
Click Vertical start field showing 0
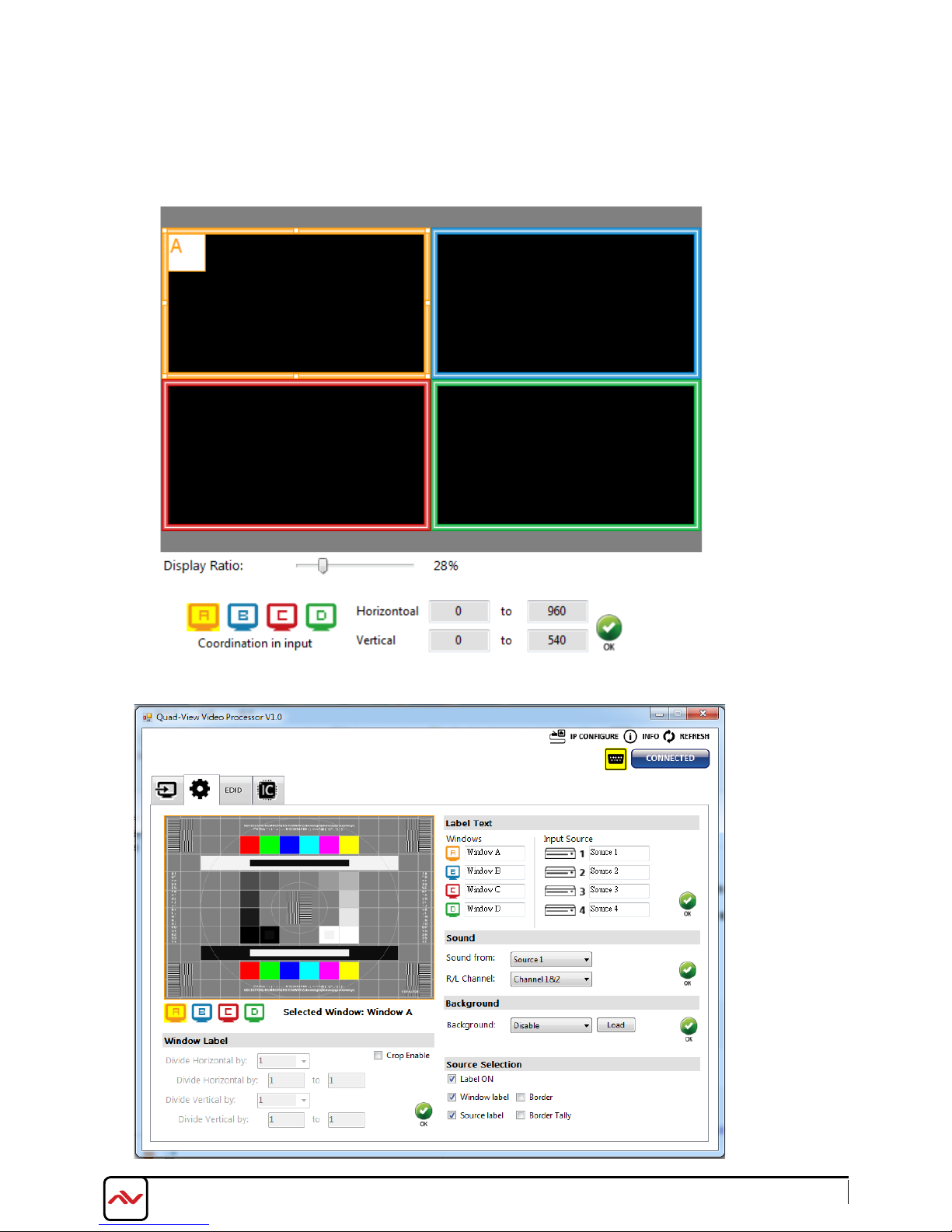point(459,640)
